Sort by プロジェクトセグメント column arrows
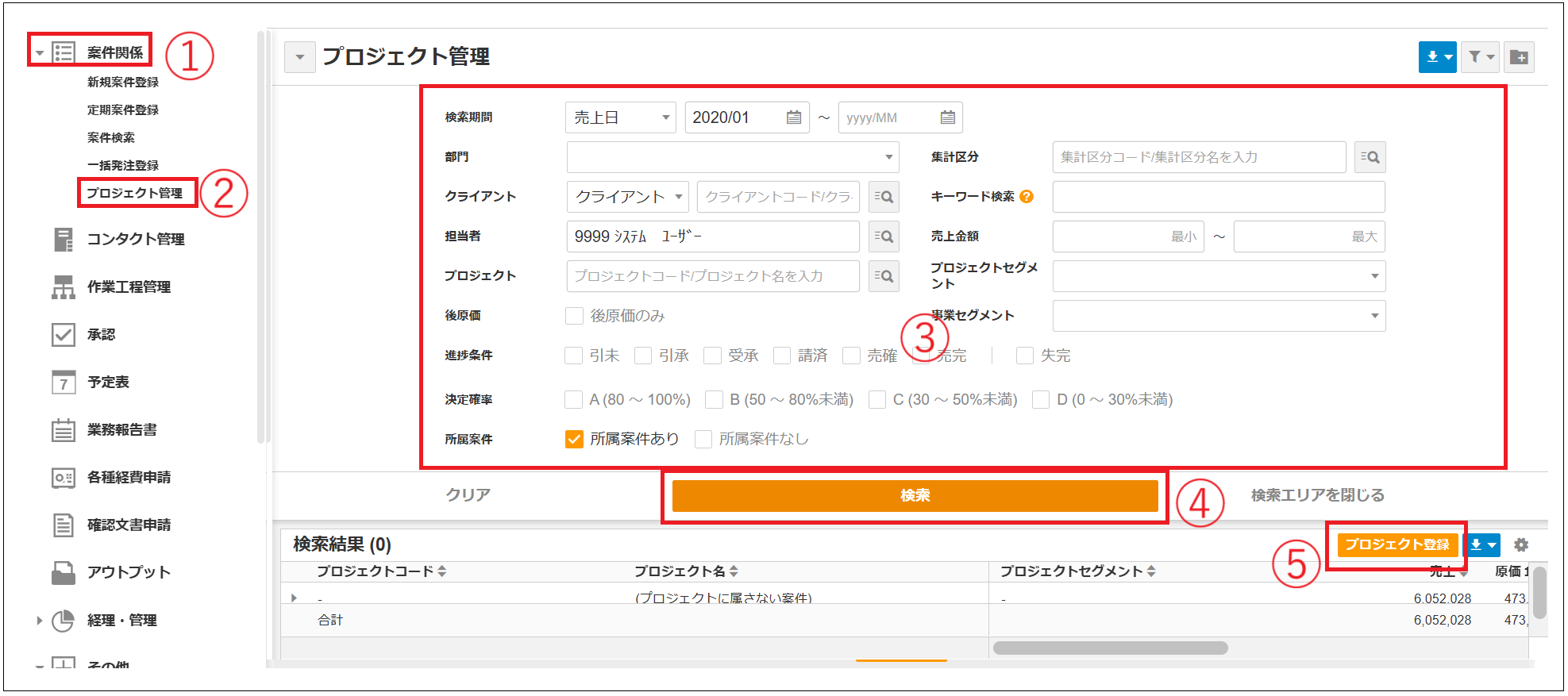The height and width of the screenshot is (696, 1568). point(1151,571)
